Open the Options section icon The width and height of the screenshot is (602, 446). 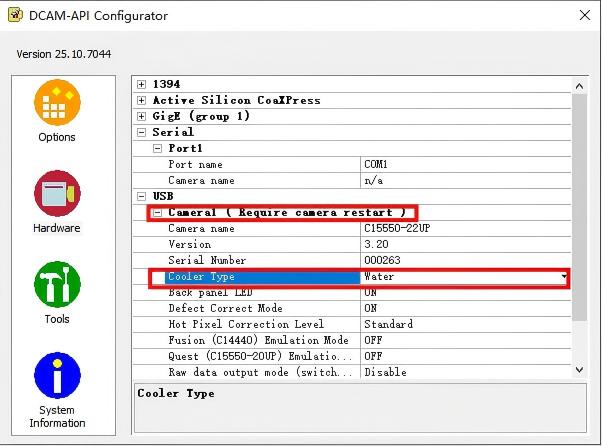coord(57,102)
